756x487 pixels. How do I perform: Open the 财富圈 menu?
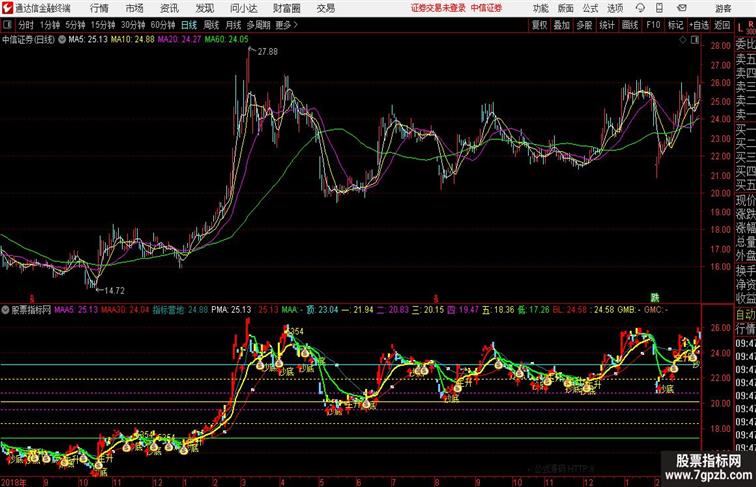click(287, 8)
